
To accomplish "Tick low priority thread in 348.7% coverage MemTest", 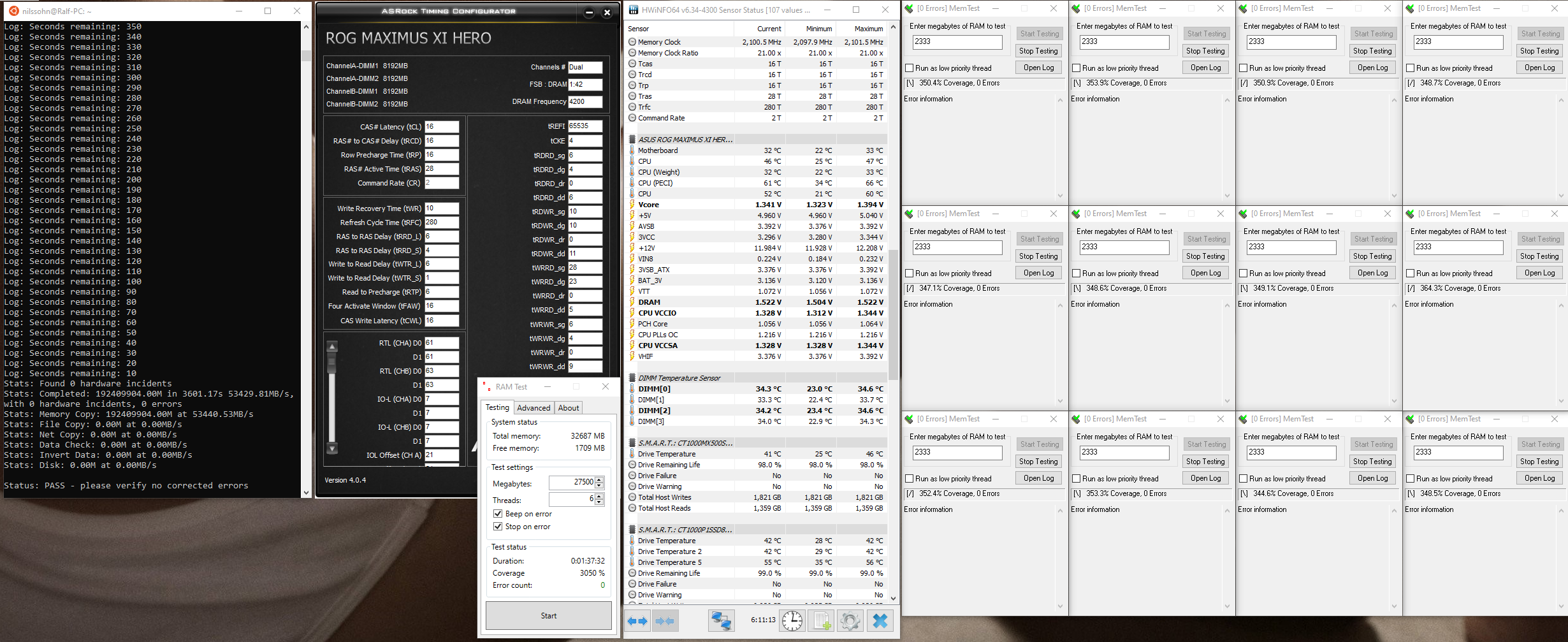I will [x=1411, y=68].
